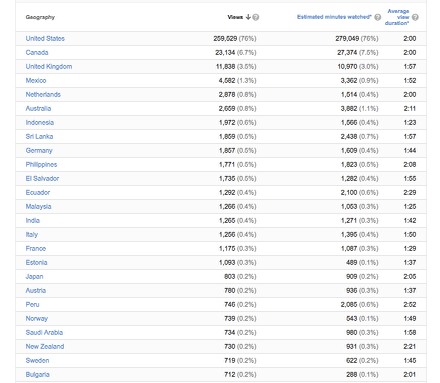Viewport: 440px width, 383px height.
Task: Open the United Kingdom geography link
Action: point(49,66)
